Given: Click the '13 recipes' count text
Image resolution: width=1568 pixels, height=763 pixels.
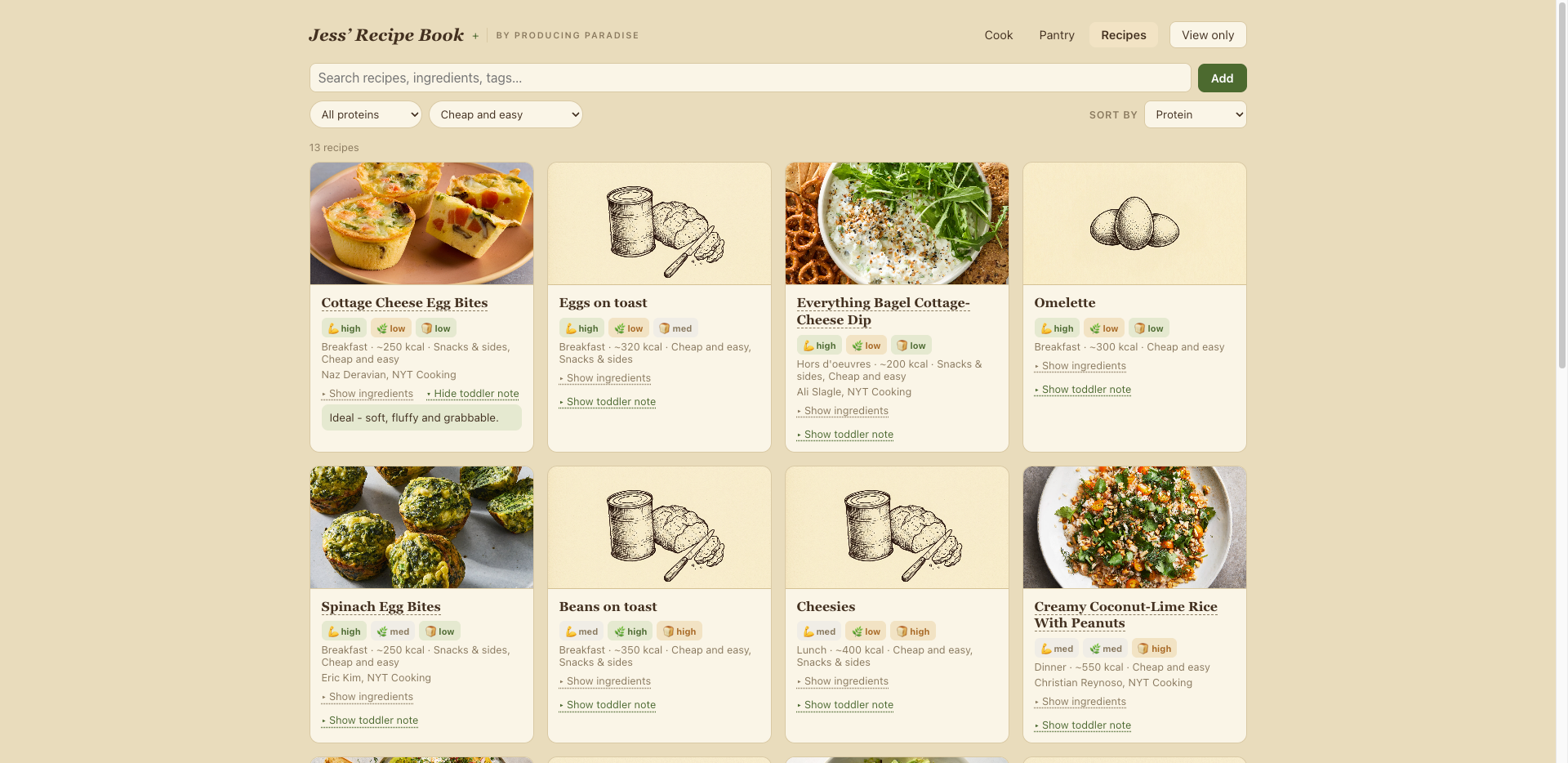Looking at the screenshot, I should [x=334, y=148].
